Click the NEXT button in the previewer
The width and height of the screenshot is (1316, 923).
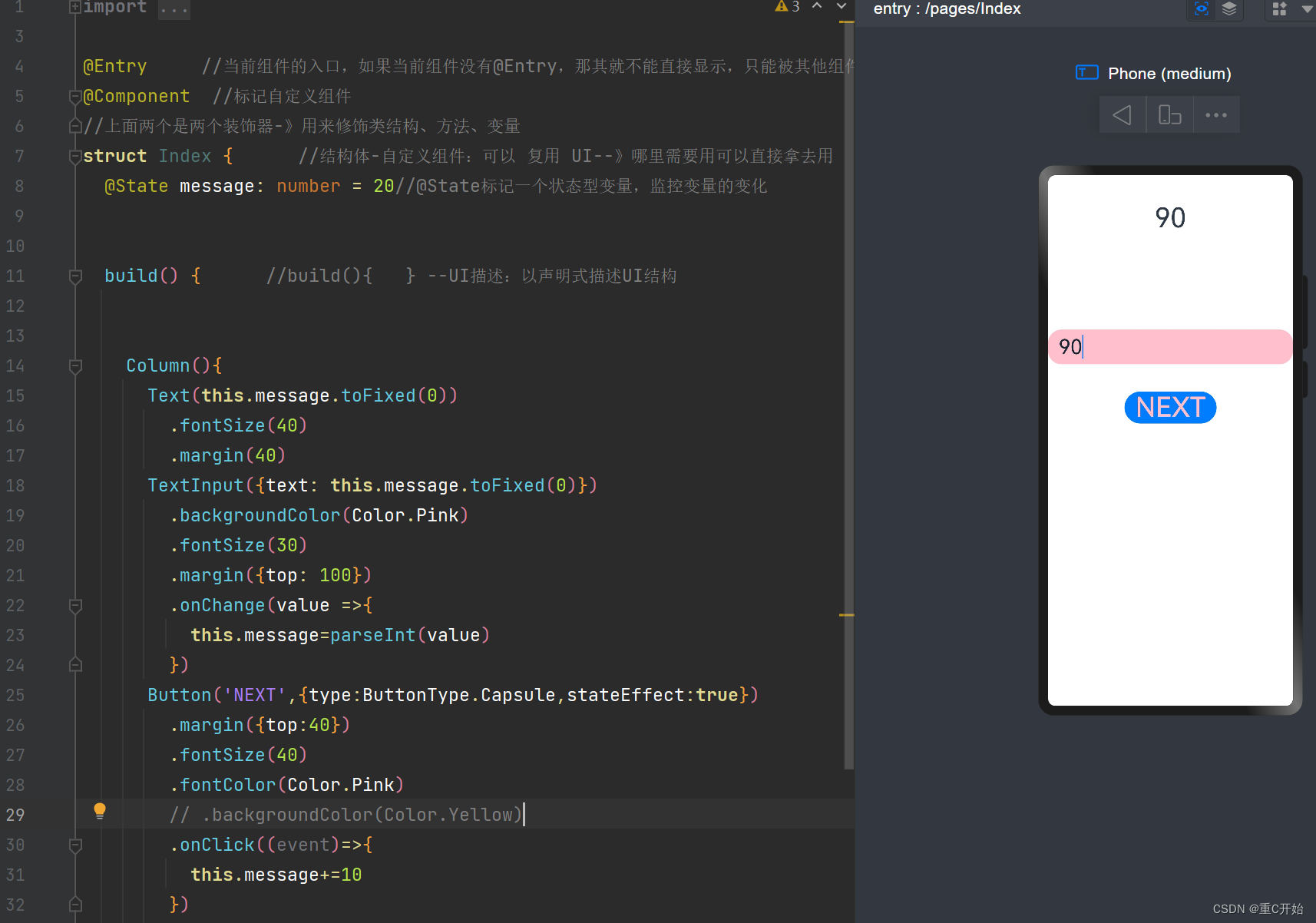pos(1169,407)
